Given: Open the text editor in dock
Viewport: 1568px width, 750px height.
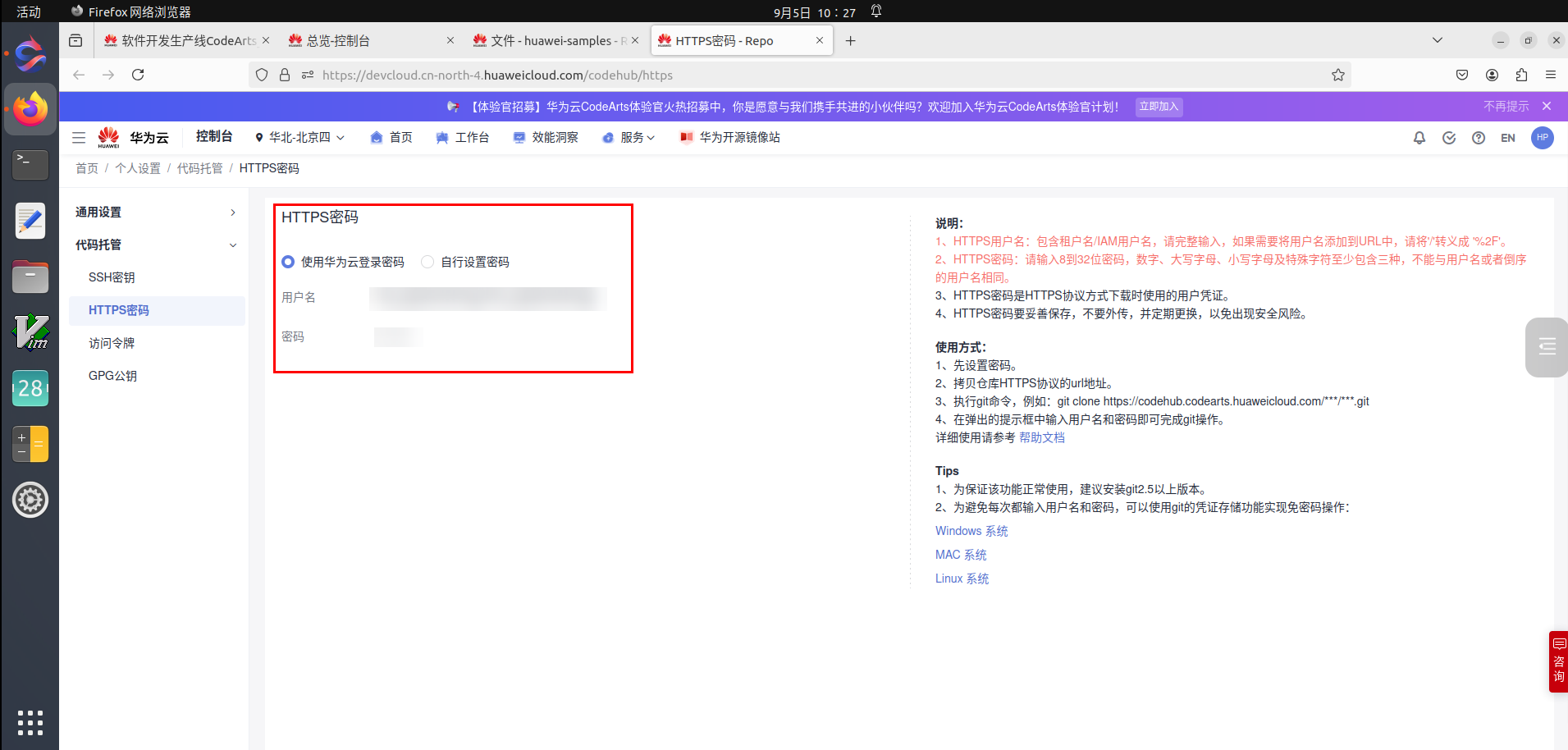Looking at the screenshot, I should (x=30, y=221).
